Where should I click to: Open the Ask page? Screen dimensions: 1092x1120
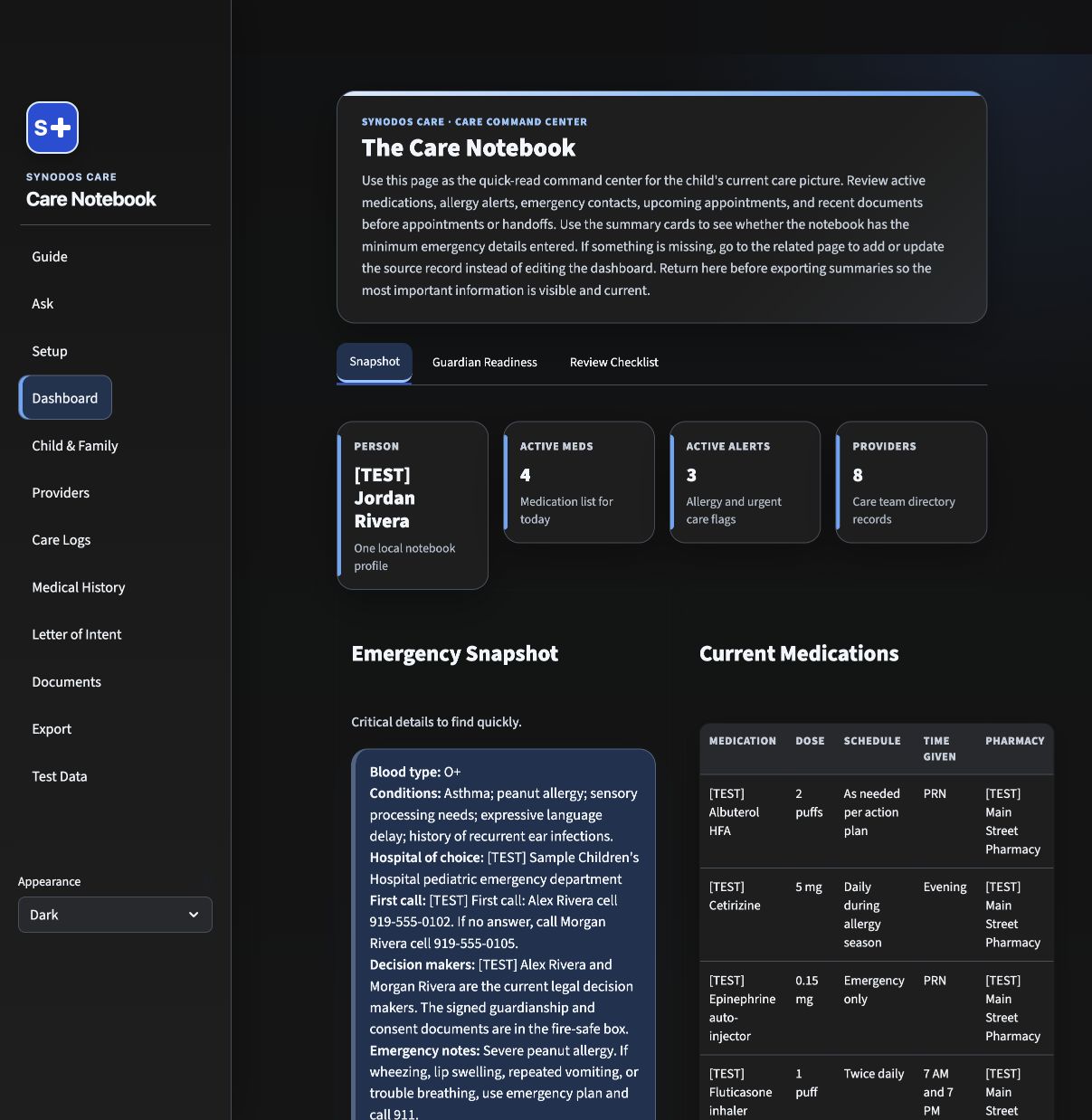point(43,304)
